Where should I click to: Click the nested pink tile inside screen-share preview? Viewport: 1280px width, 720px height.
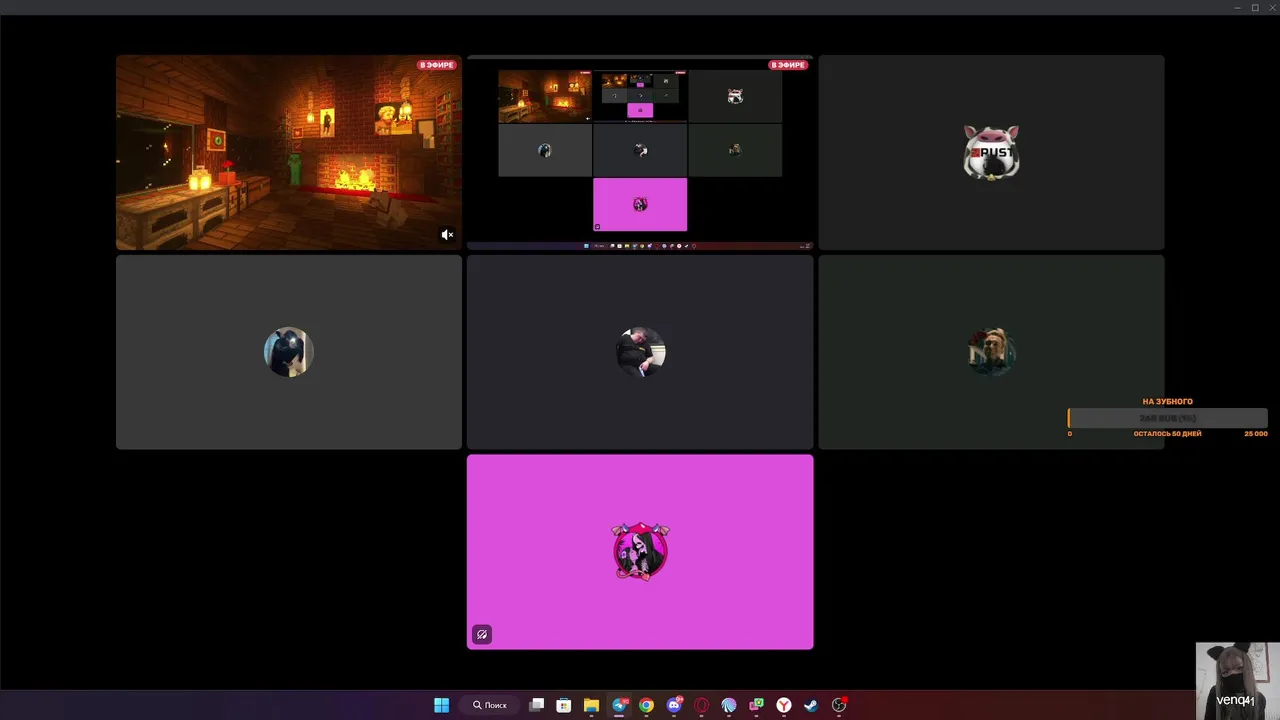(x=640, y=204)
